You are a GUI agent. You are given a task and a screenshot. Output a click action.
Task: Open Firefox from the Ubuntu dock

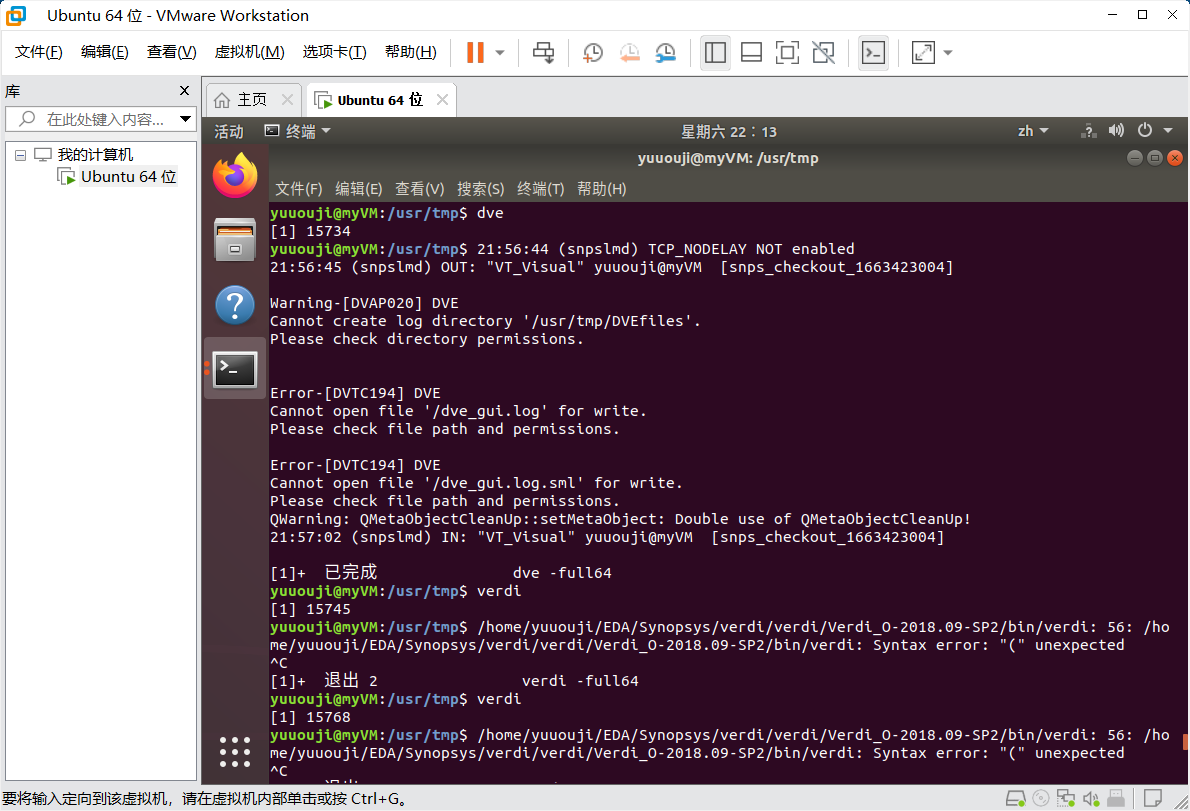point(234,174)
